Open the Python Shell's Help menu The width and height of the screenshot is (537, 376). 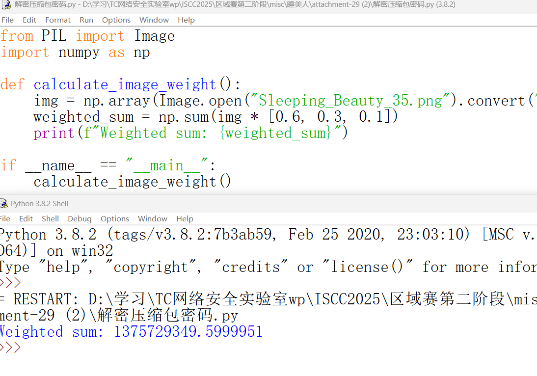coord(185,219)
